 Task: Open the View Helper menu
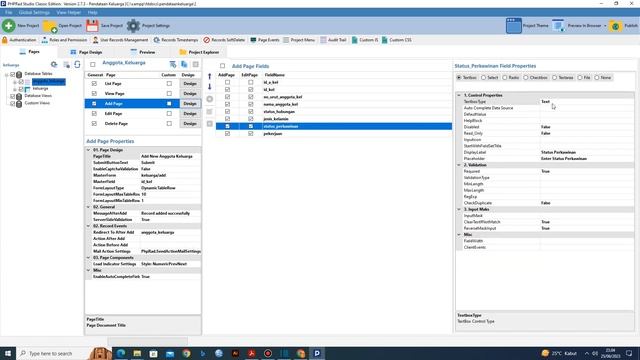[69, 13]
